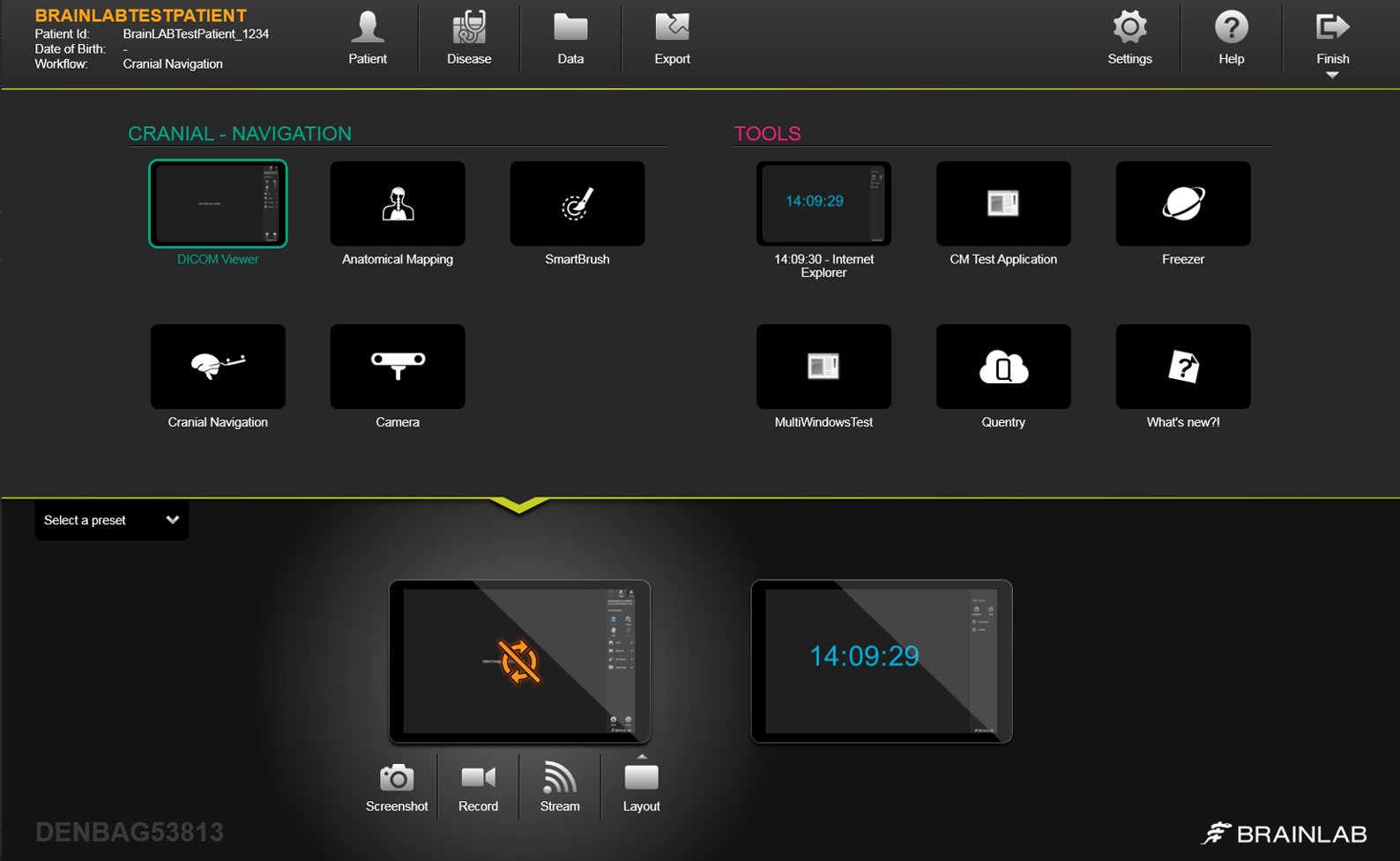Click patient ID BrainLABTestPatient_1234
The image size is (1400, 861).
(x=196, y=34)
